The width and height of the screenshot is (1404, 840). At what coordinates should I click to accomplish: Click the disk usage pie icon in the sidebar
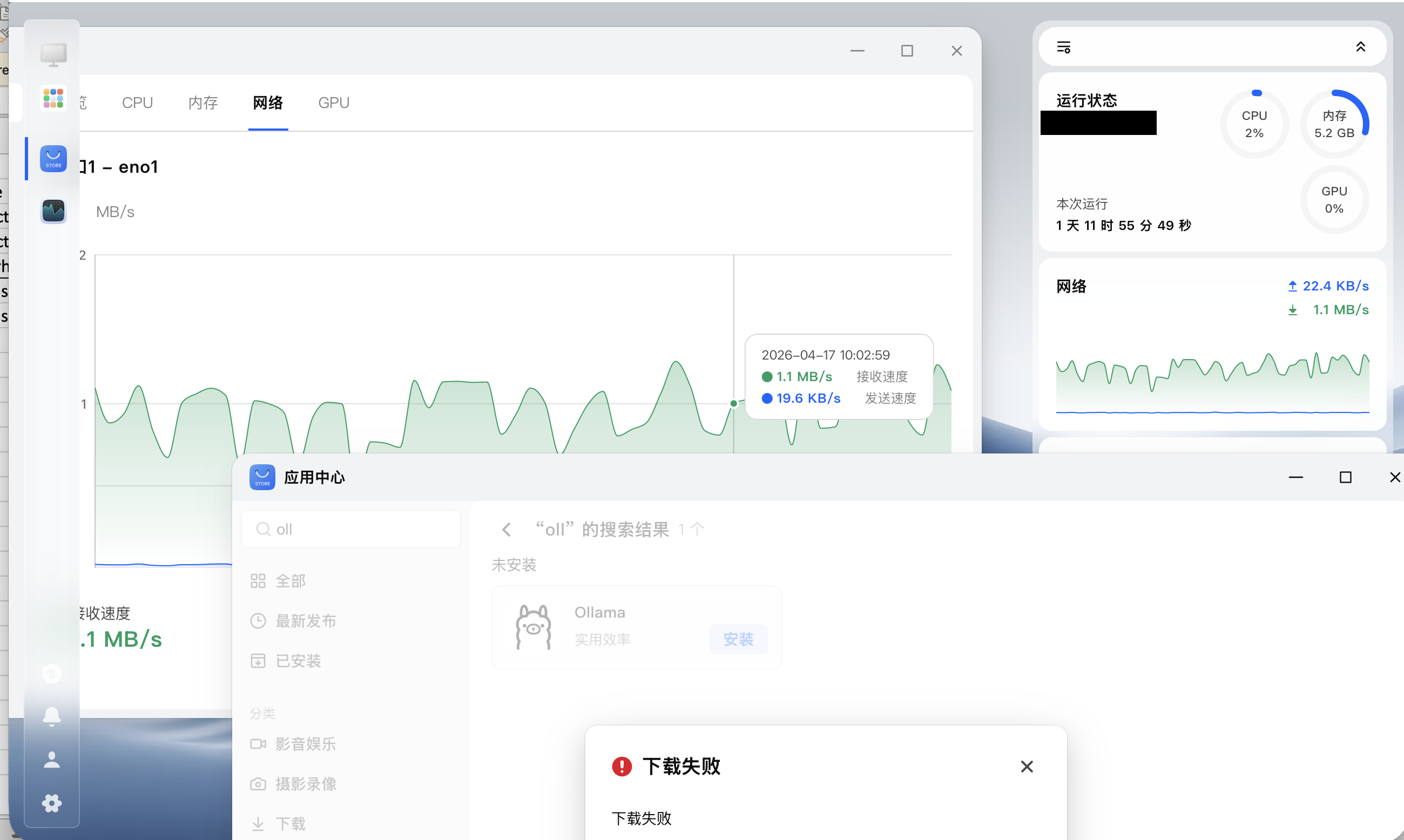51,674
